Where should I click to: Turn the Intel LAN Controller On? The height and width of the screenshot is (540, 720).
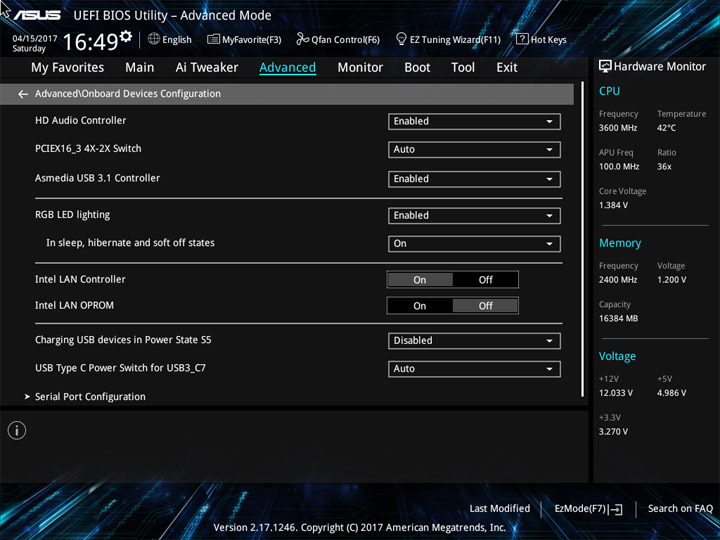(420, 280)
